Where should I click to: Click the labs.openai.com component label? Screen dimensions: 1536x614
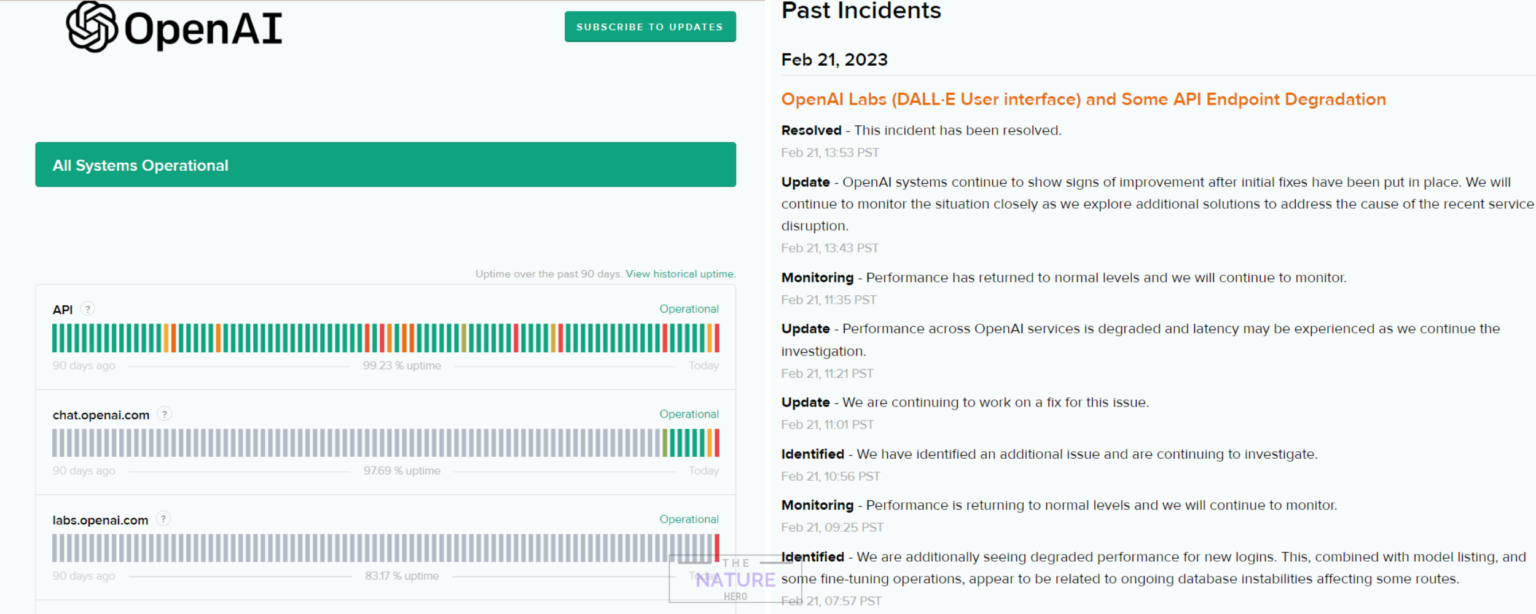(100, 520)
